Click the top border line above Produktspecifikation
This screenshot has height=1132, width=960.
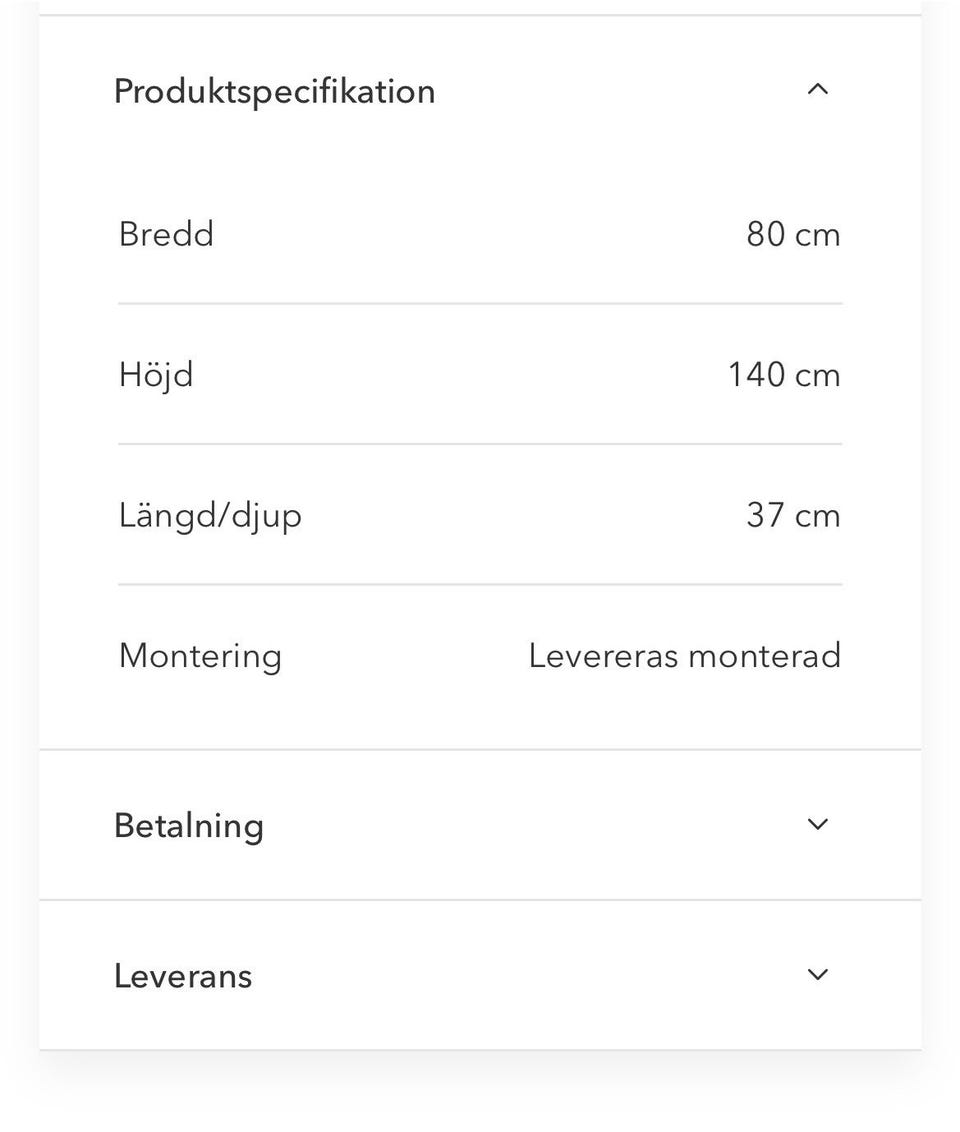pyautogui.click(x=480, y=15)
